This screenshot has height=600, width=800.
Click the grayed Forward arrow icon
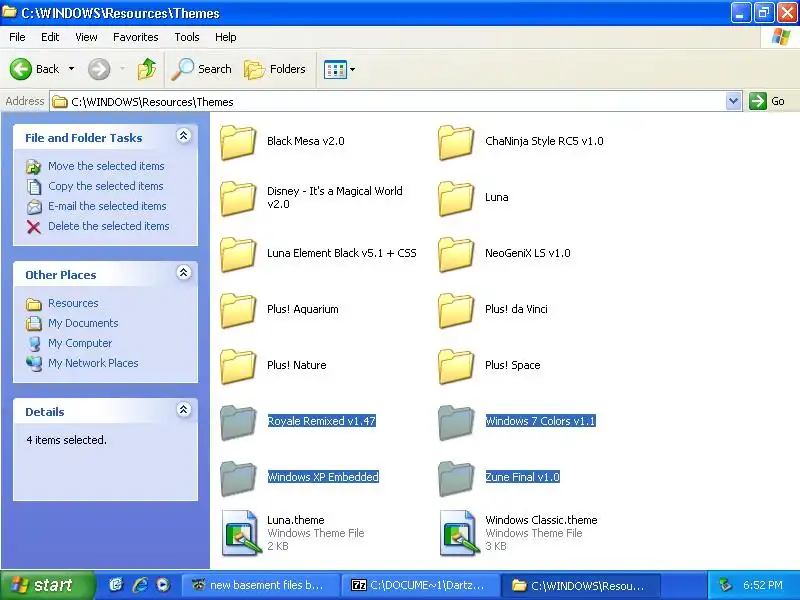coord(99,69)
